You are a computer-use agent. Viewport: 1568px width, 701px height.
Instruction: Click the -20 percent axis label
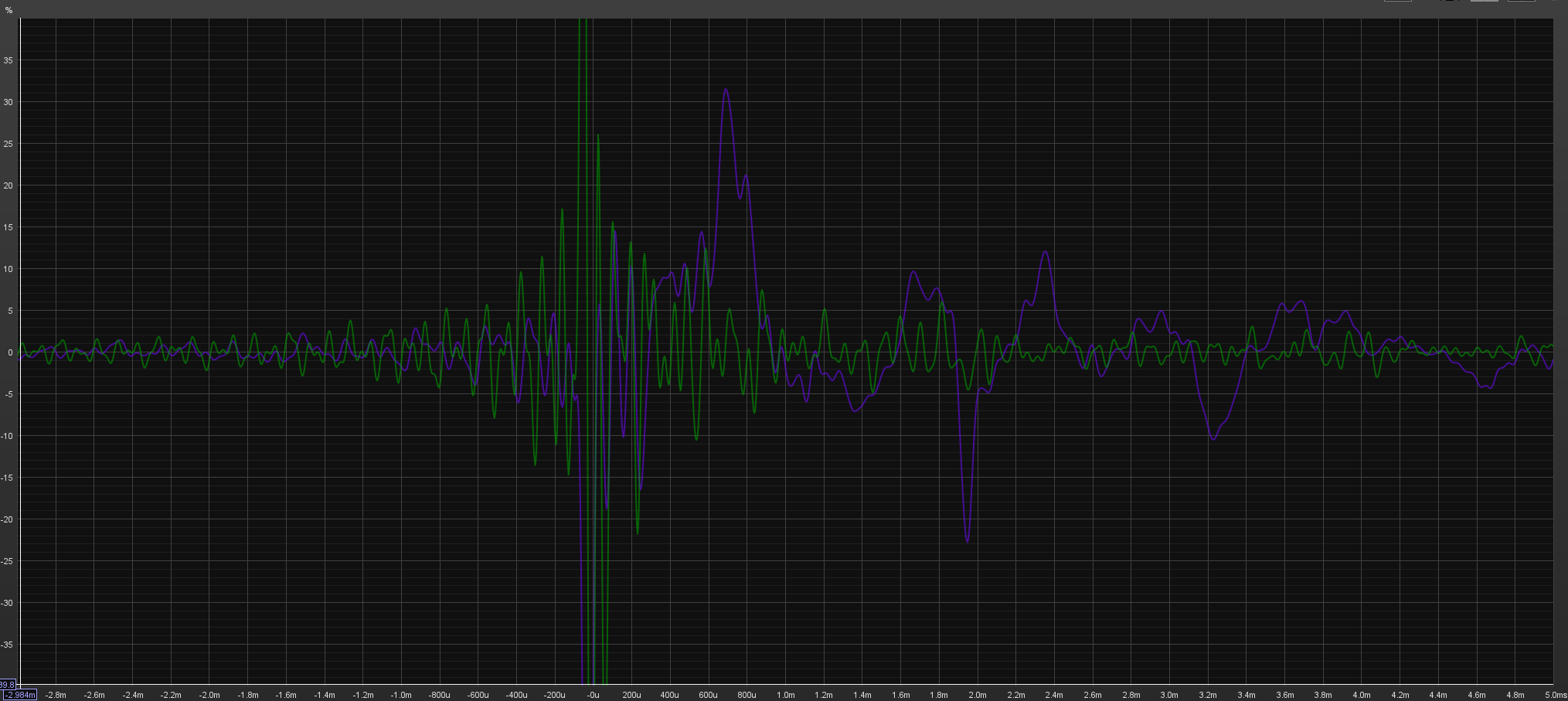point(7,519)
